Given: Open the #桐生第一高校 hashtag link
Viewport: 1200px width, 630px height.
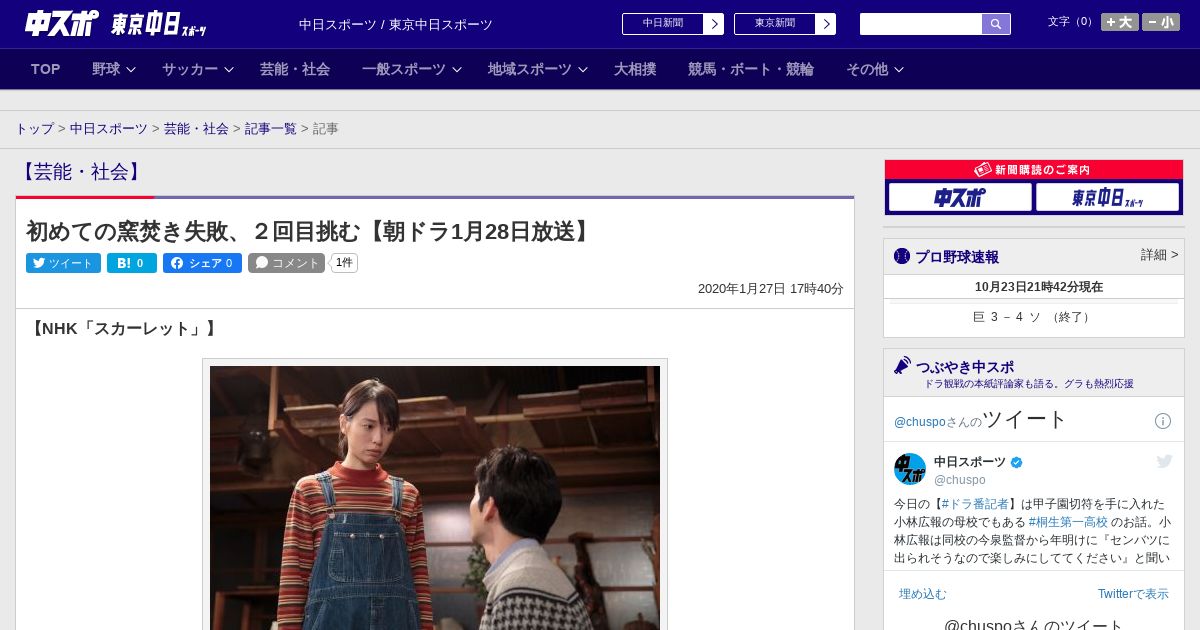Looking at the screenshot, I should 1068,522.
